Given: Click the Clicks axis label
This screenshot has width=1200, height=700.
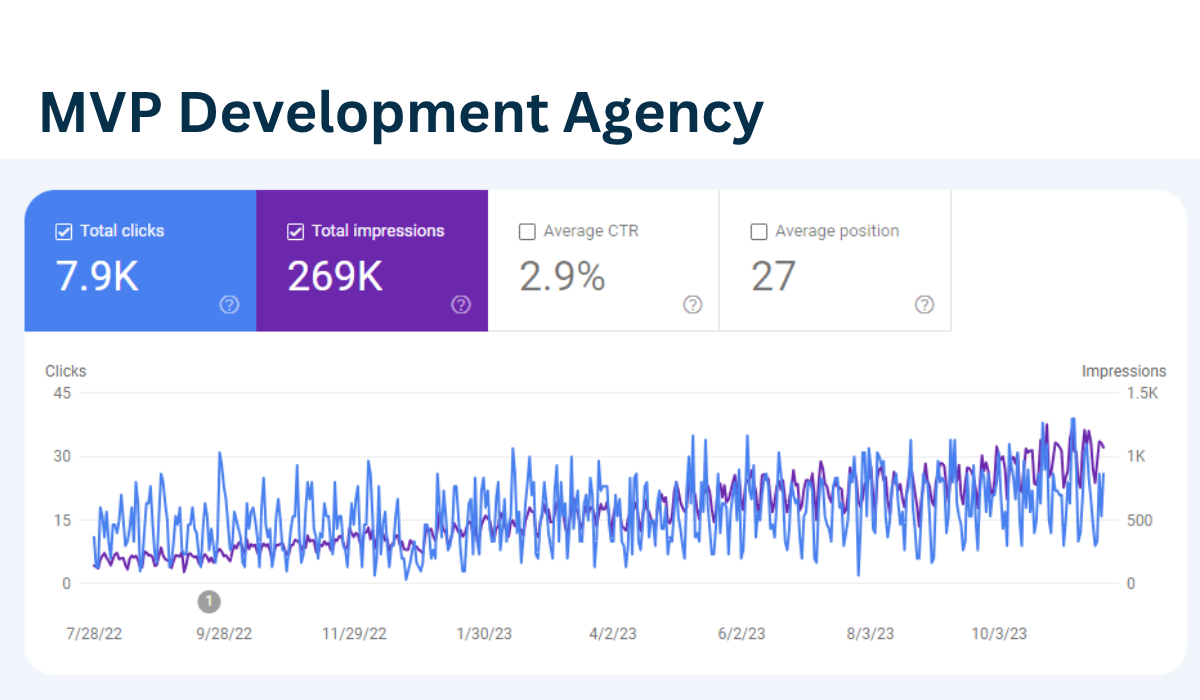Looking at the screenshot, I should coord(65,370).
